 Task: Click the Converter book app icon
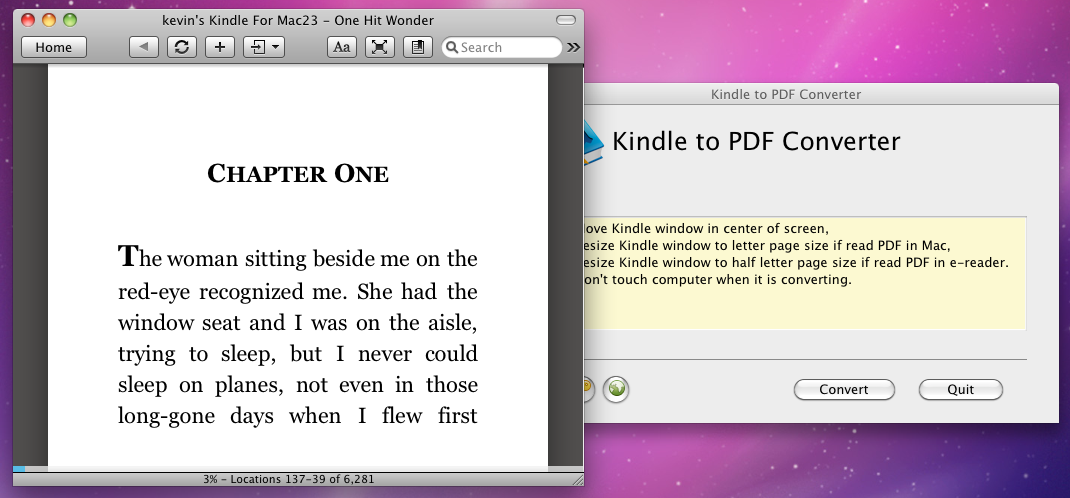[593, 142]
